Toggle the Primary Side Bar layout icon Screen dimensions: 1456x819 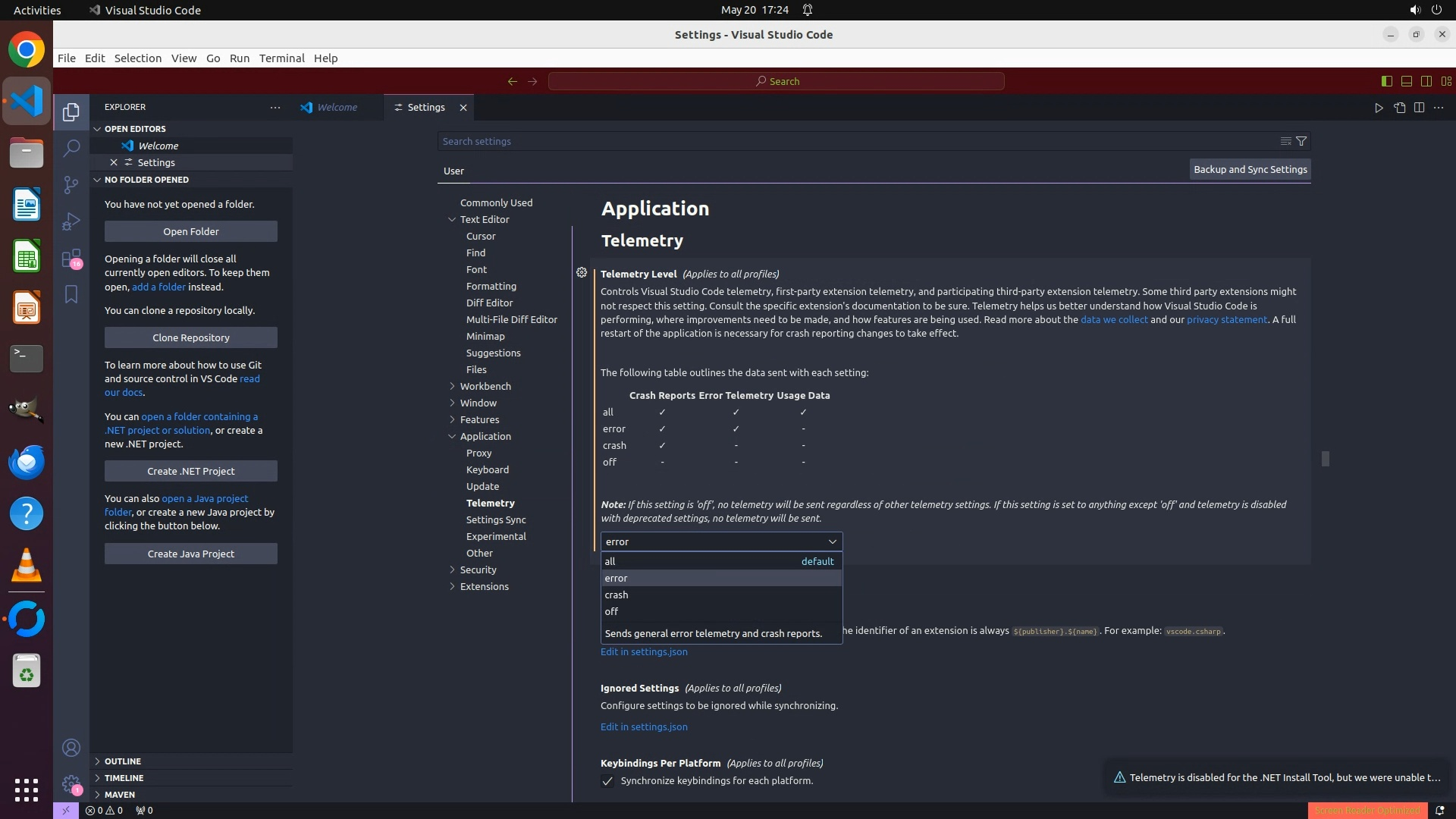tap(1386, 81)
